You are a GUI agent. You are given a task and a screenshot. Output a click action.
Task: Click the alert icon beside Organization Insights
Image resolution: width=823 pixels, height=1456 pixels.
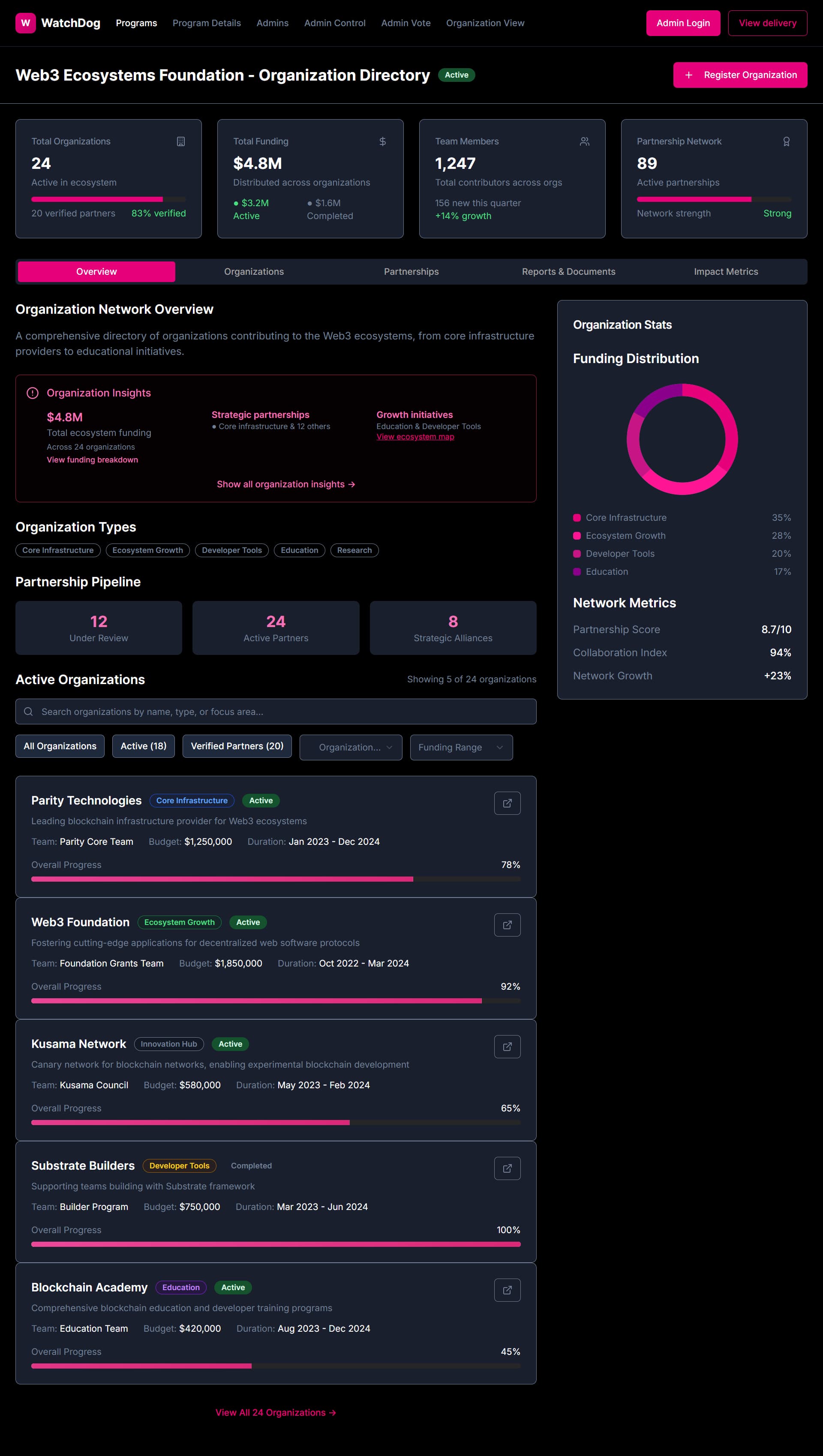(x=32, y=392)
